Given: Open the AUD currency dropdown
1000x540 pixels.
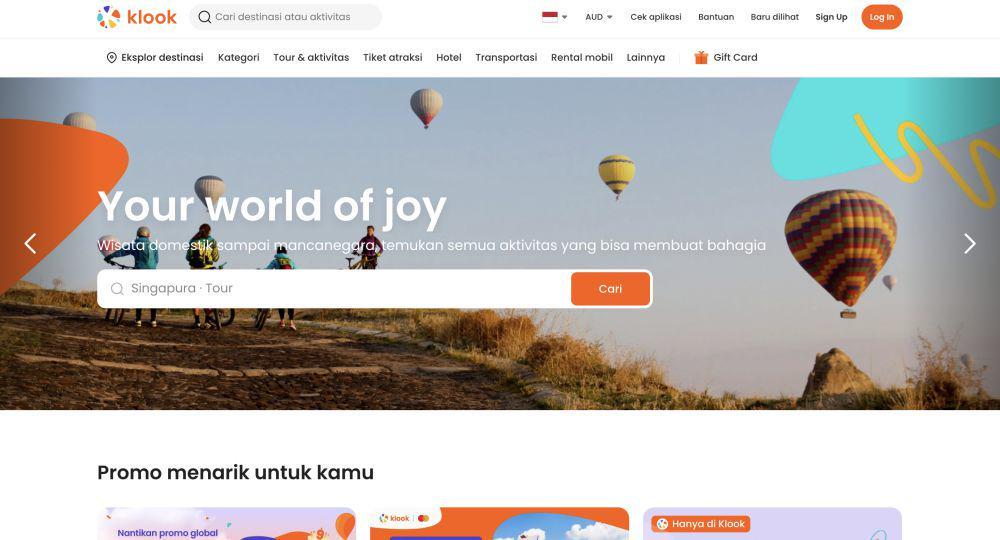Looking at the screenshot, I should [x=599, y=17].
